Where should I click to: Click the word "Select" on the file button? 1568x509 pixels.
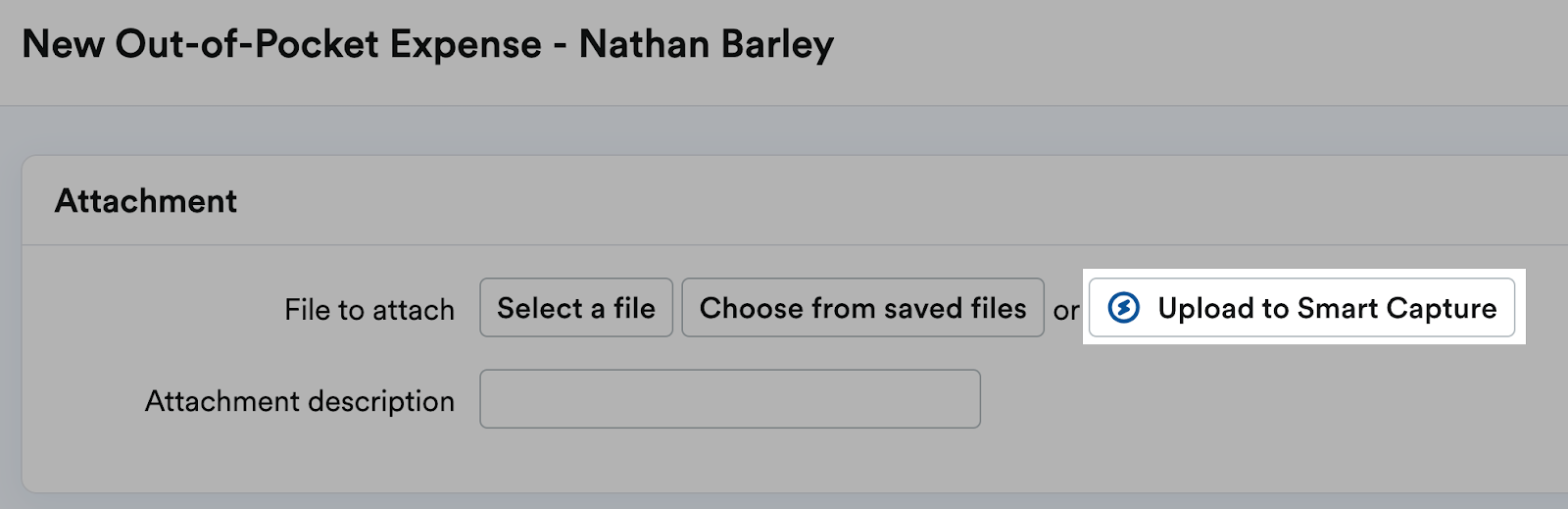(x=540, y=308)
